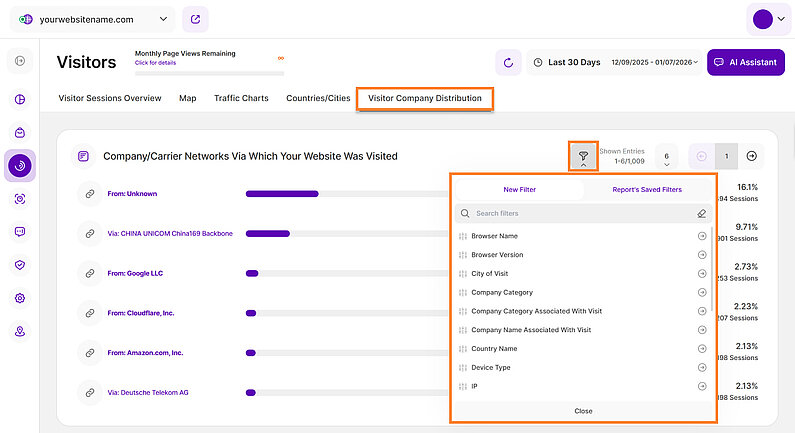The height and width of the screenshot is (433, 795).
Task: Click the eraser icon in filter search
Action: (x=701, y=213)
